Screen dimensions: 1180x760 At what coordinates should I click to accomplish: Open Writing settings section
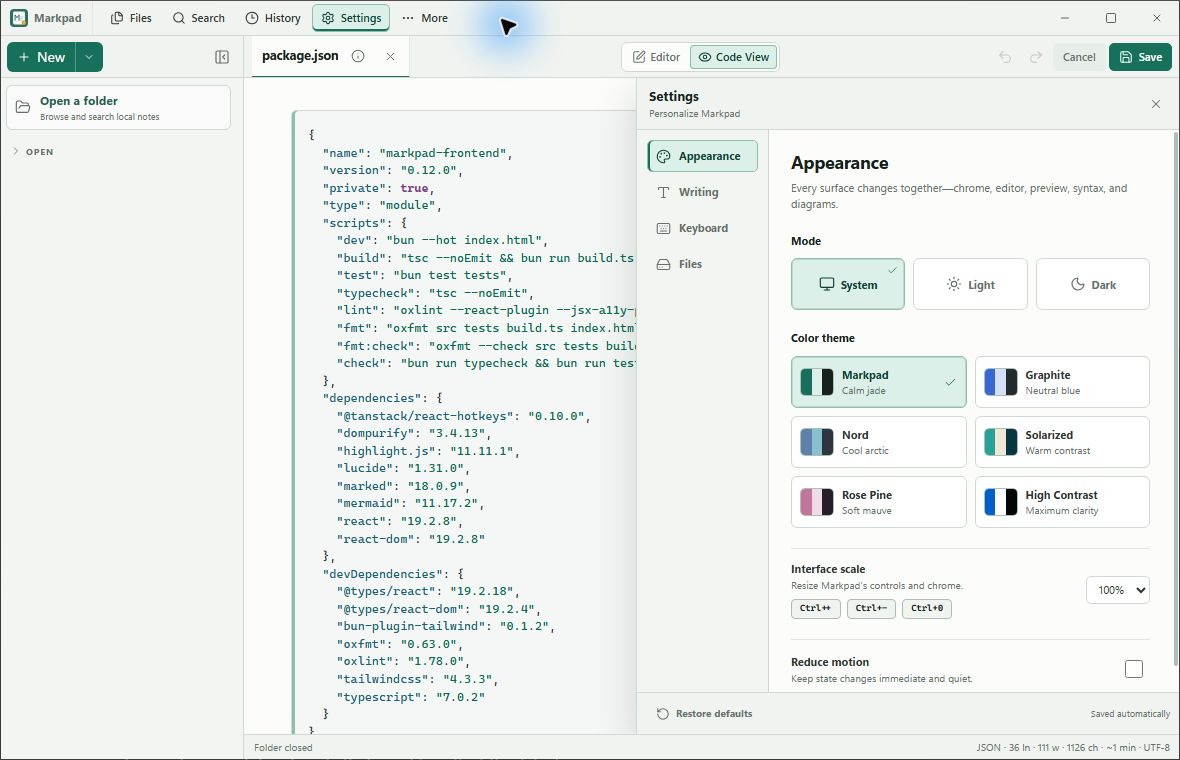(x=703, y=192)
